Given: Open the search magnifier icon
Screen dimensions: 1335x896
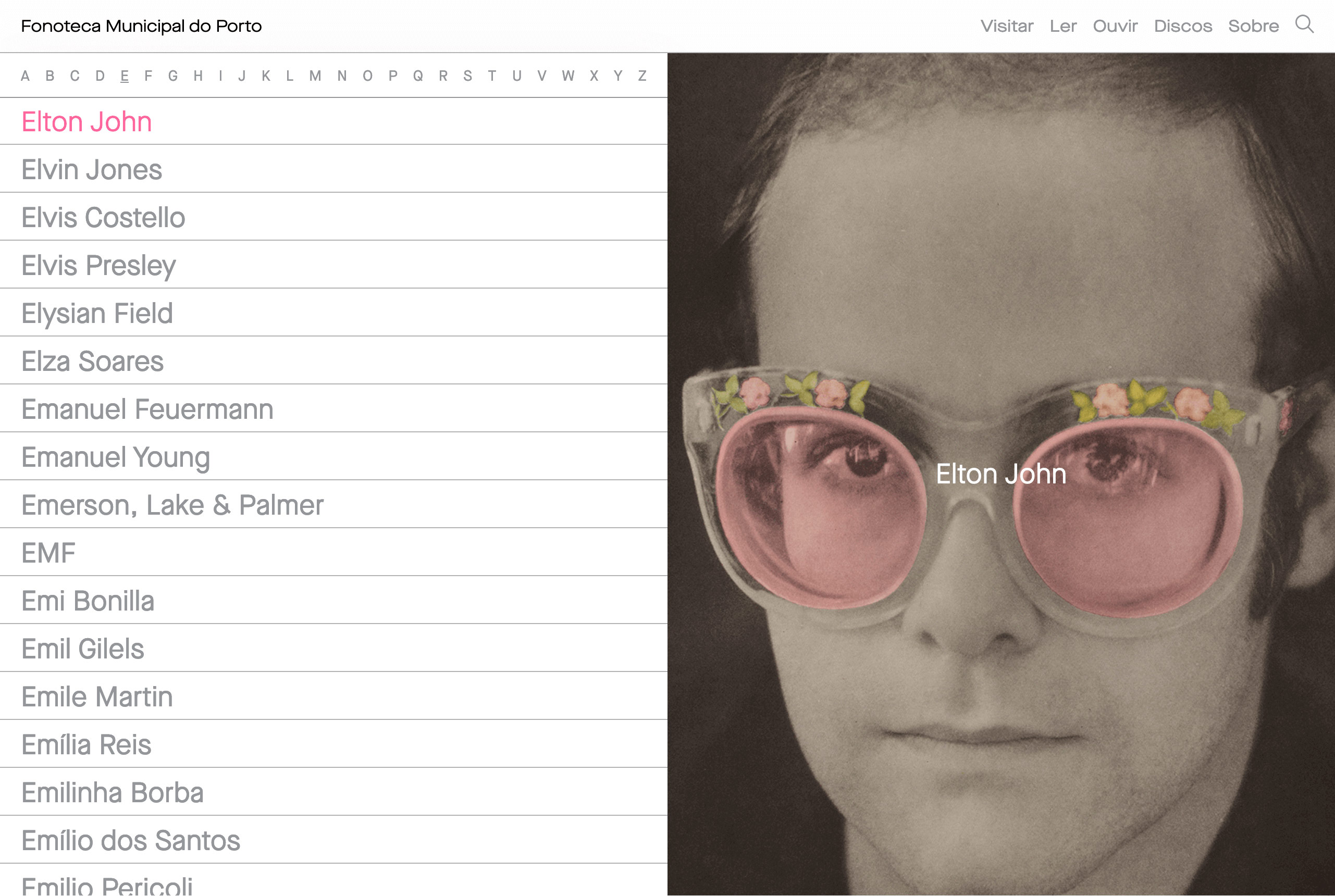Looking at the screenshot, I should (x=1304, y=24).
